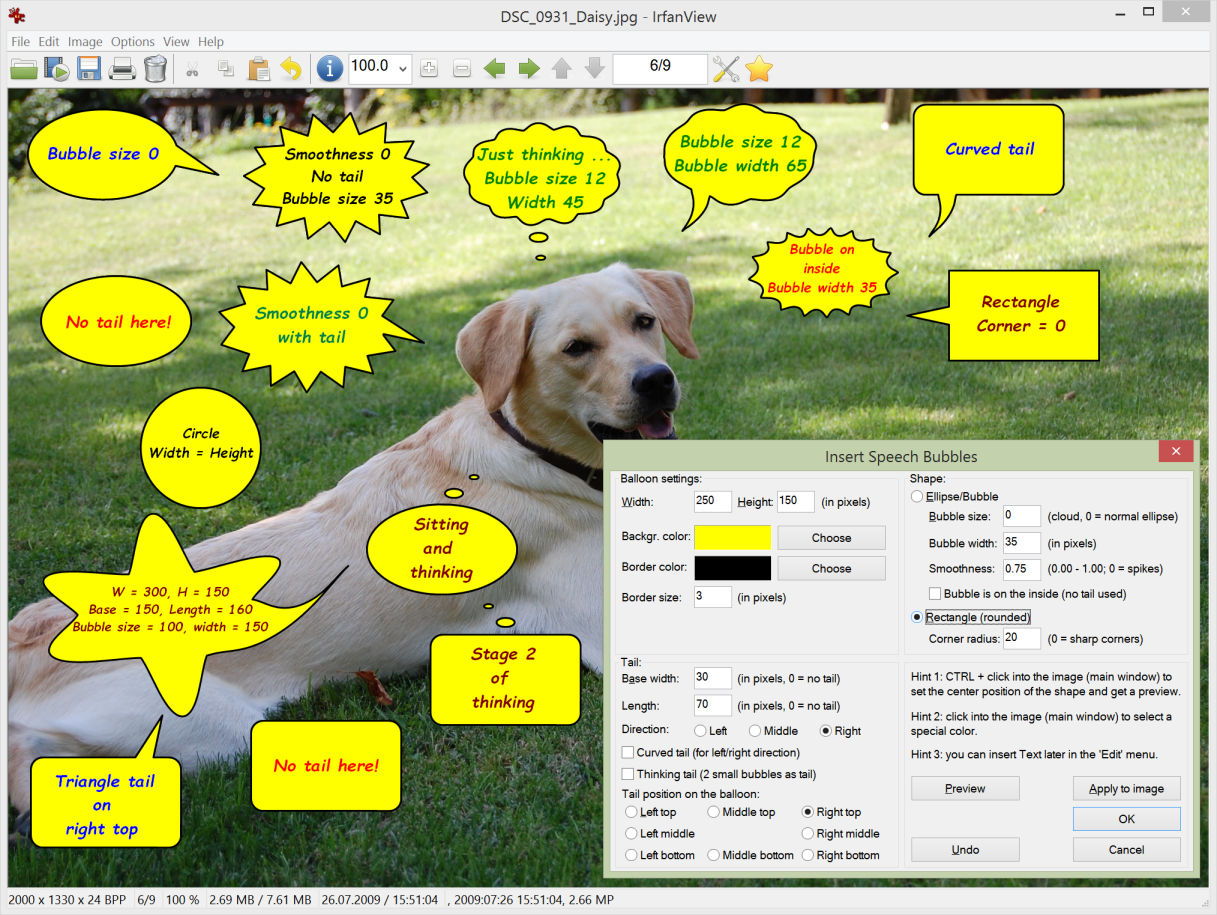
Task: Check Thinking tail (2 small bubbles as tail)
Action: 629,774
